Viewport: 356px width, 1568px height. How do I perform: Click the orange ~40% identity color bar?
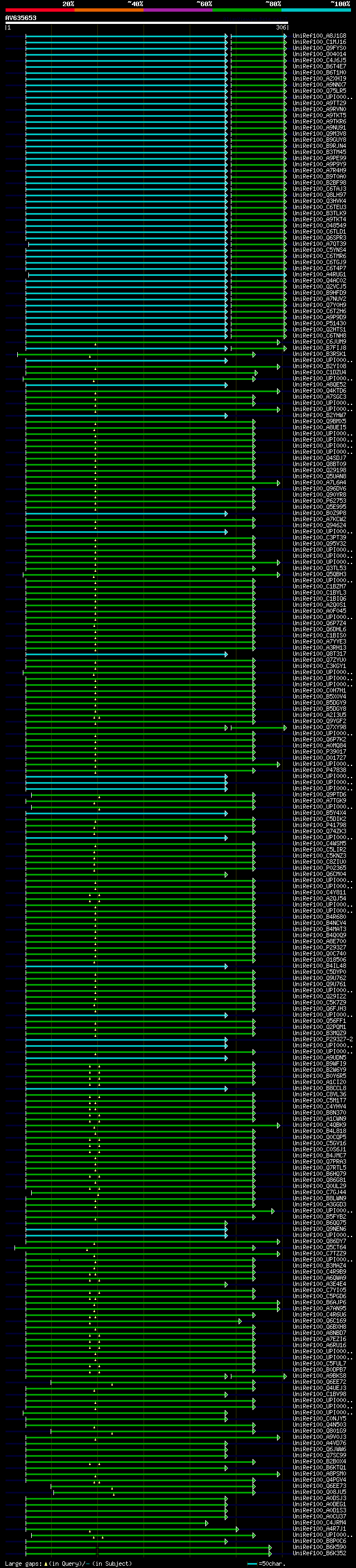coord(109,10)
